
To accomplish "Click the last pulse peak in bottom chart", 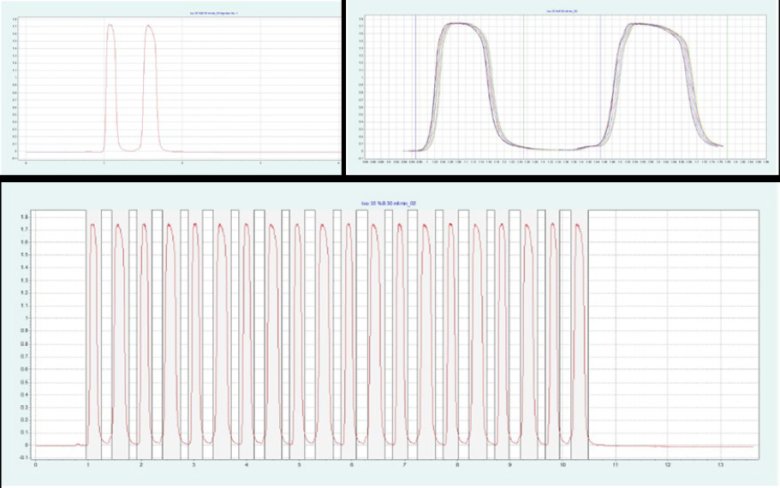I will [x=578, y=225].
